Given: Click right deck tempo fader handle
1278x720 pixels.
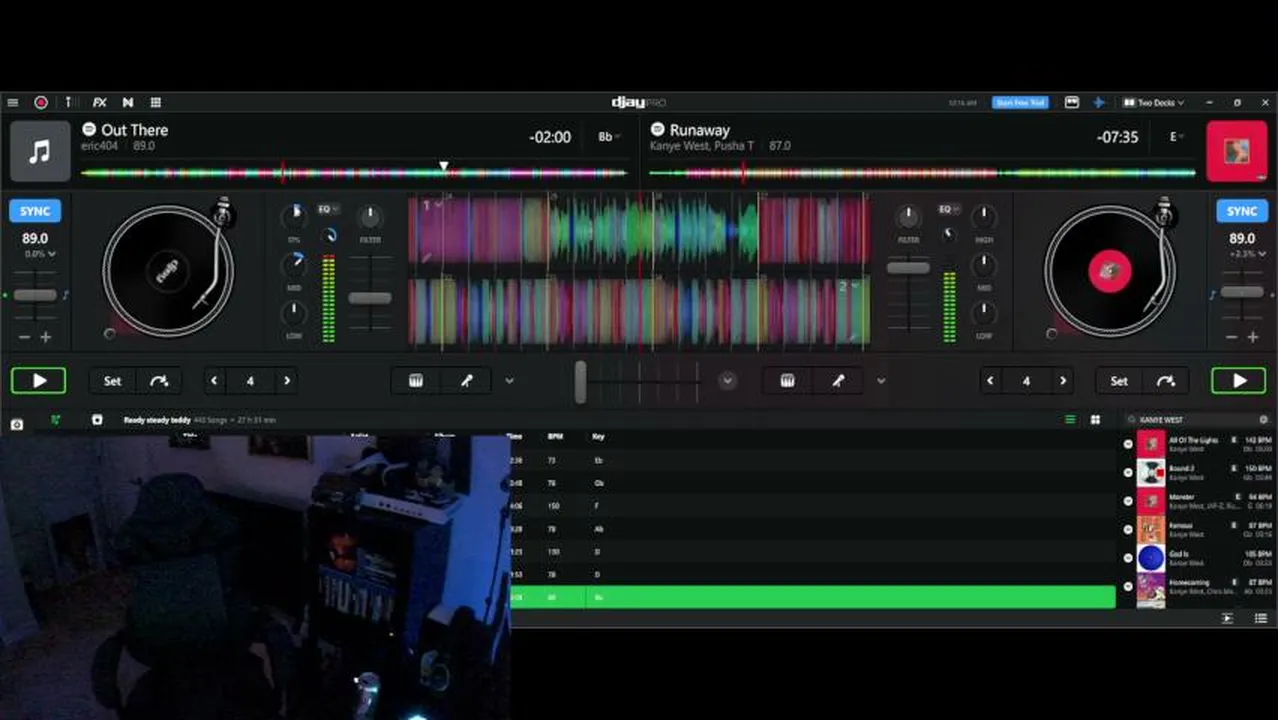Looking at the screenshot, I should 1243,292.
